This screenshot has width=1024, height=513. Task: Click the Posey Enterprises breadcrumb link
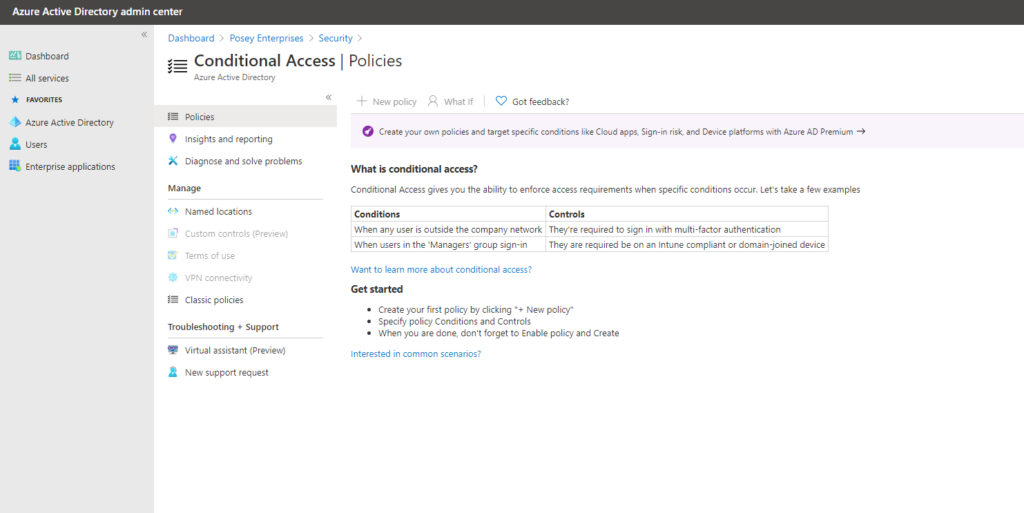266,38
